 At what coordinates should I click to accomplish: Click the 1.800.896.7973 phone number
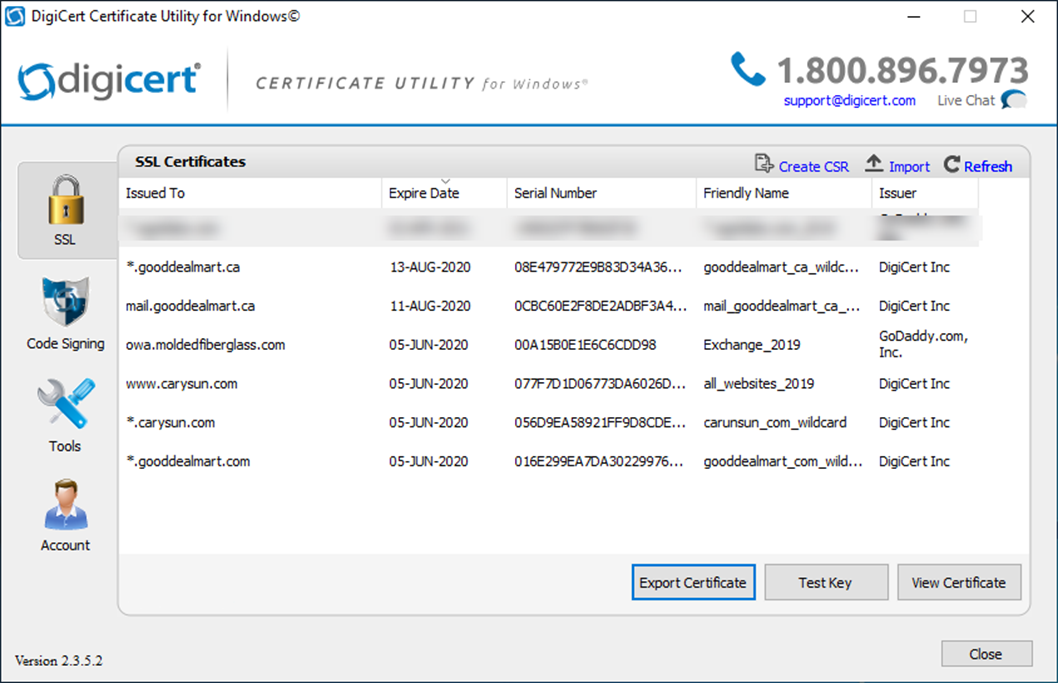(x=903, y=70)
